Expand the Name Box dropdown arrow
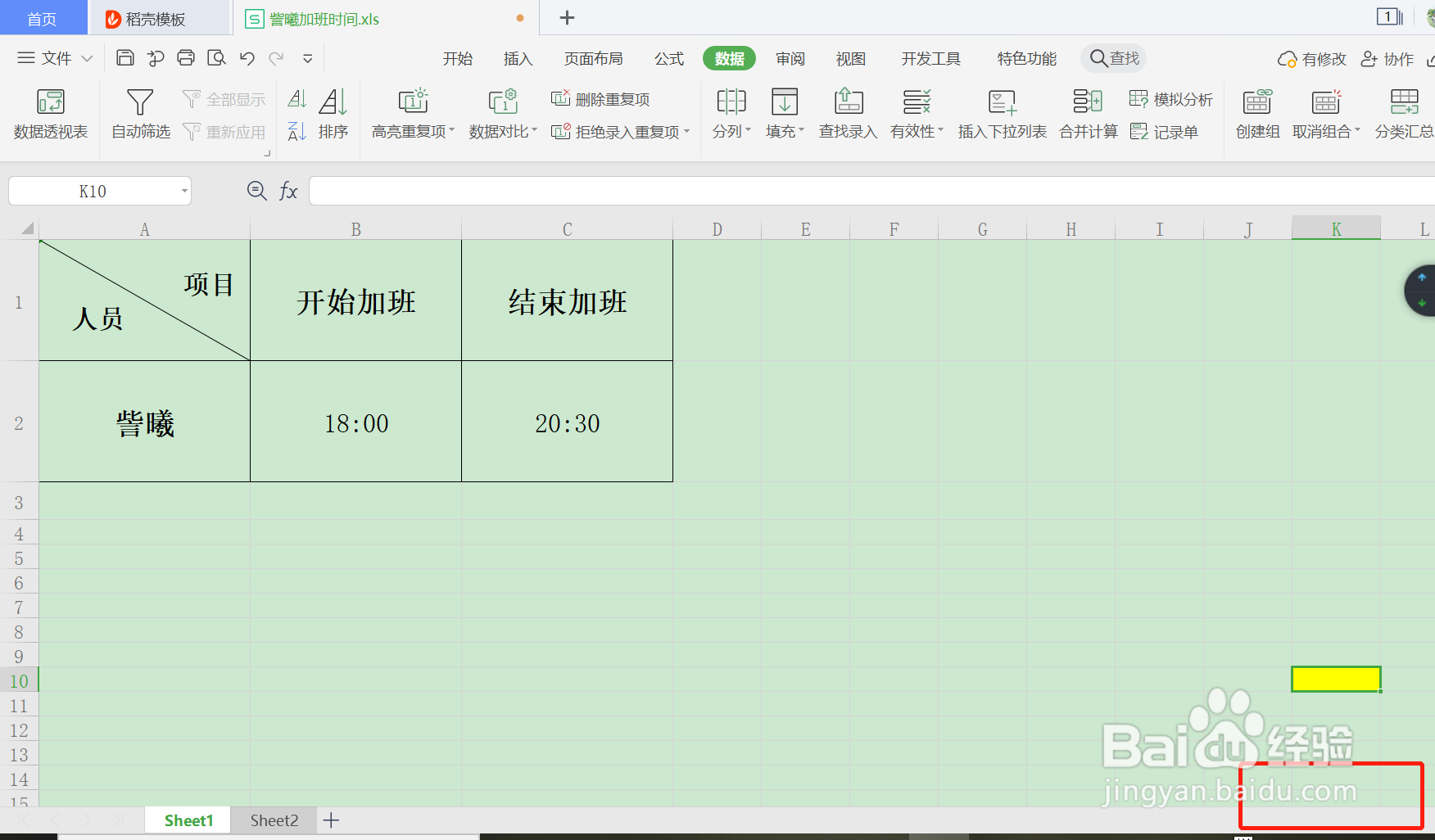Screen dimensions: 1435x840 184,191
